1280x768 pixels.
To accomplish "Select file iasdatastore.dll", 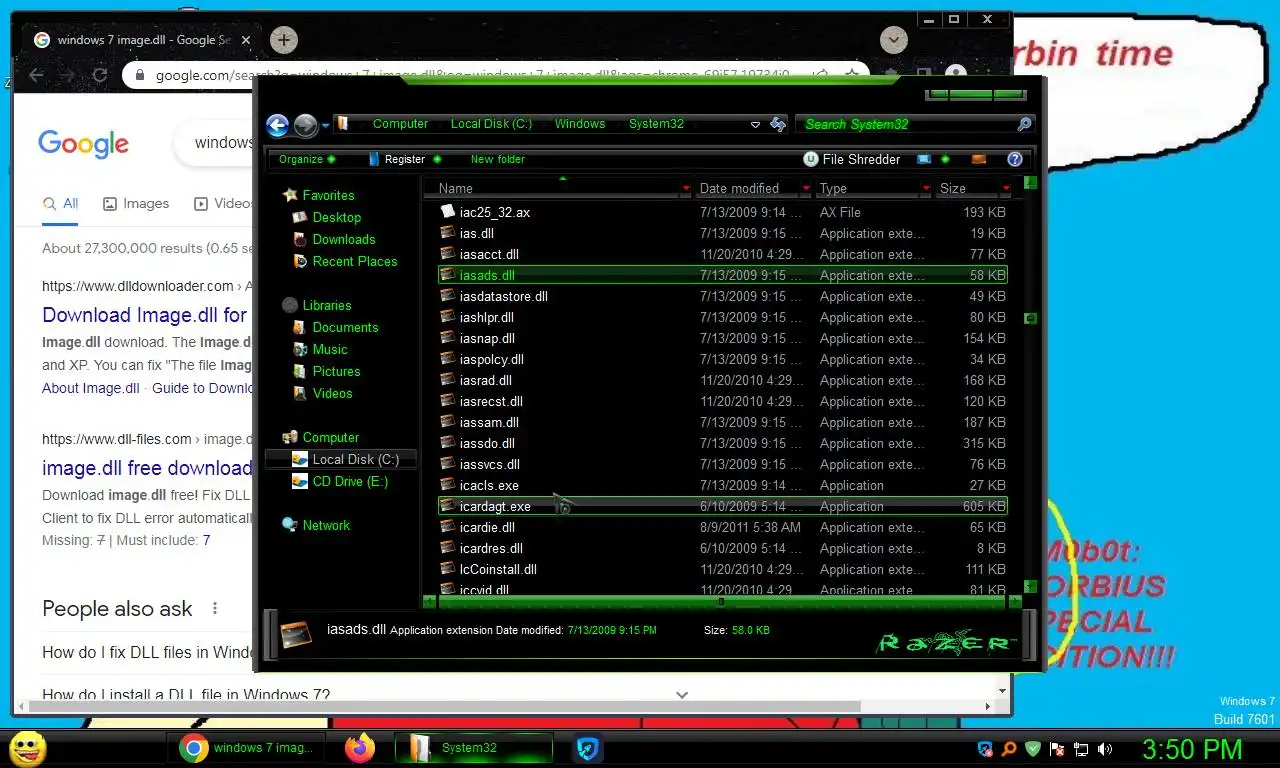I will tap(503, 296).
